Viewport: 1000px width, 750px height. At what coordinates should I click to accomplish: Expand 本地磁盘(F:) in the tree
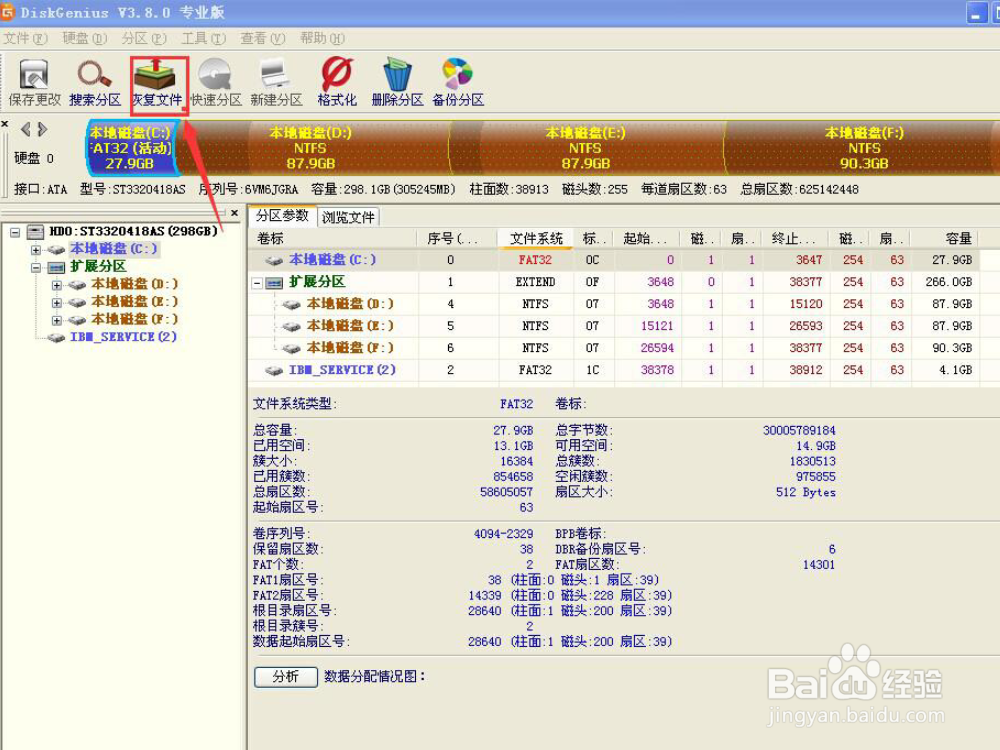click(x=57, y=320)
